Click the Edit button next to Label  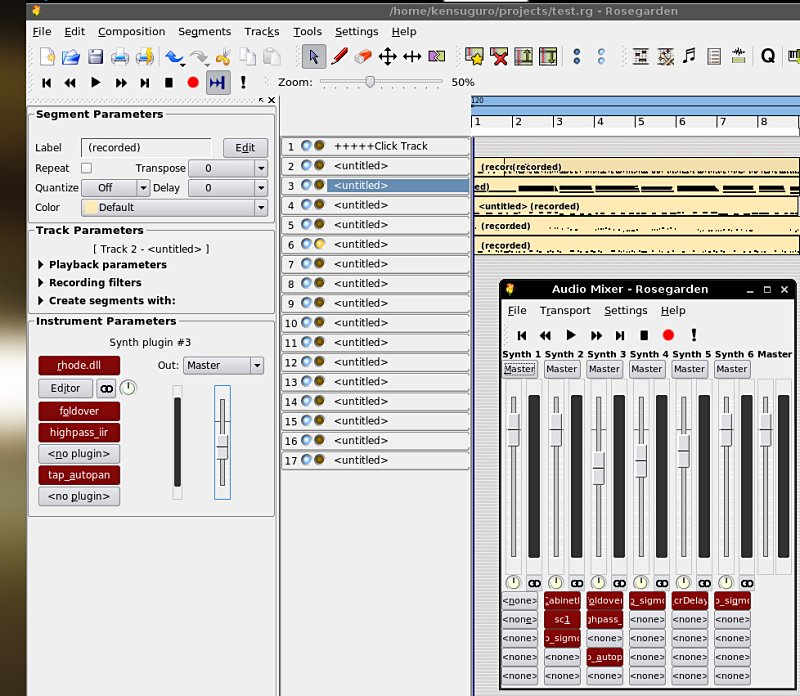[245, 147]
